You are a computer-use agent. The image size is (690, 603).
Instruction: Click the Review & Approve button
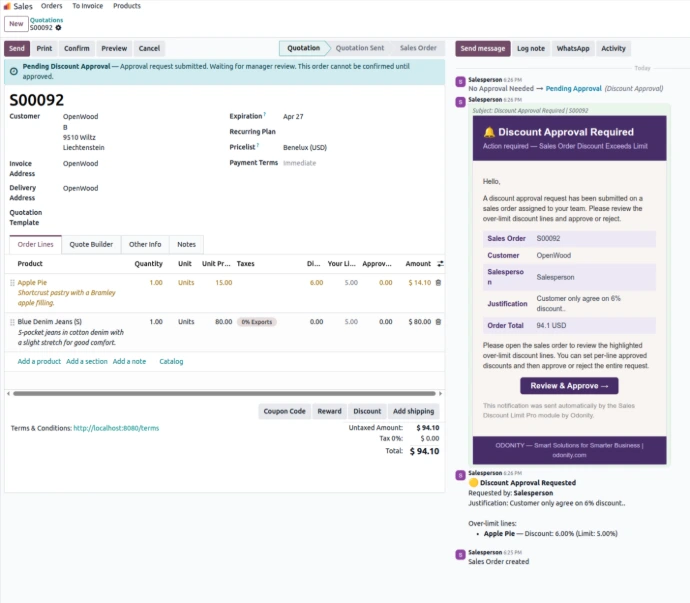pos(569,386)
